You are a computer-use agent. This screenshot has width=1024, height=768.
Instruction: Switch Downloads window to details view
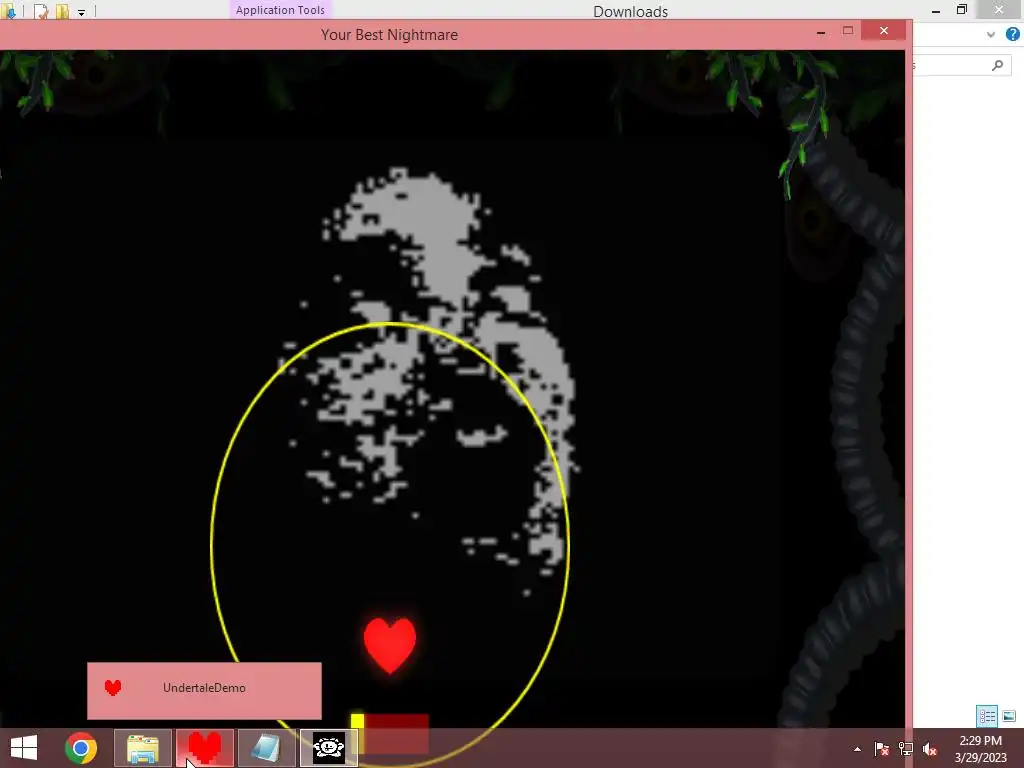pos(987,716)
